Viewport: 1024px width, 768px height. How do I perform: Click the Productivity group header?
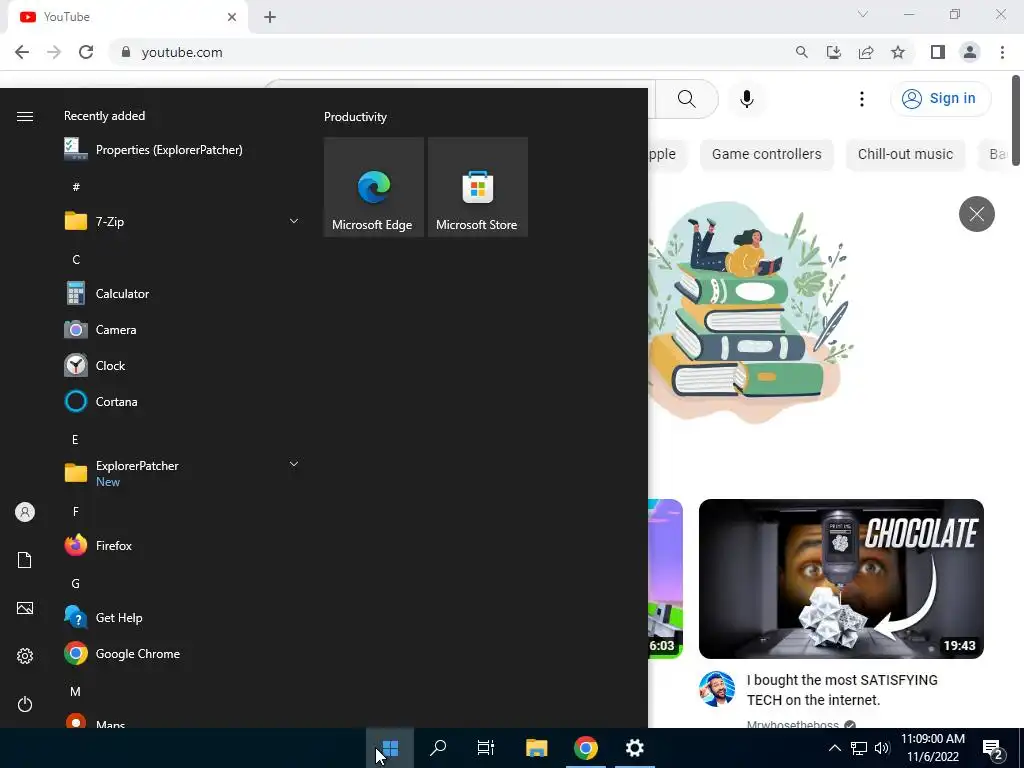click(355, 117)
